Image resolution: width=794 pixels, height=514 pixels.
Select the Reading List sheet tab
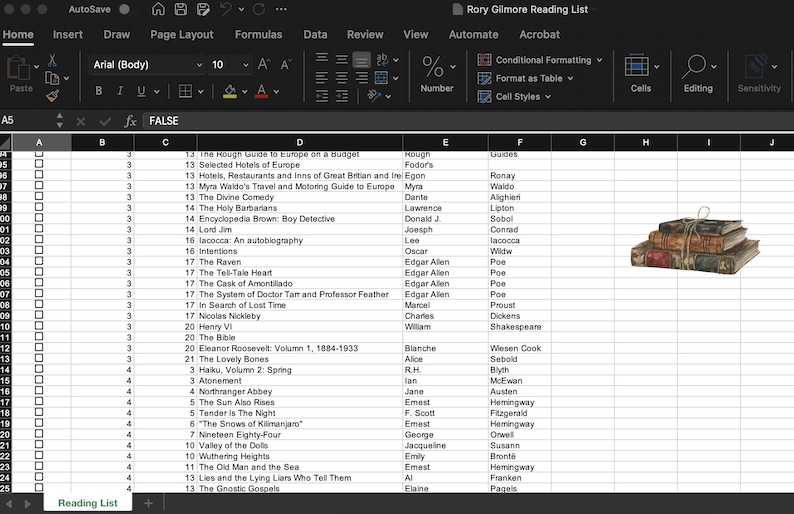coord(88,503)
